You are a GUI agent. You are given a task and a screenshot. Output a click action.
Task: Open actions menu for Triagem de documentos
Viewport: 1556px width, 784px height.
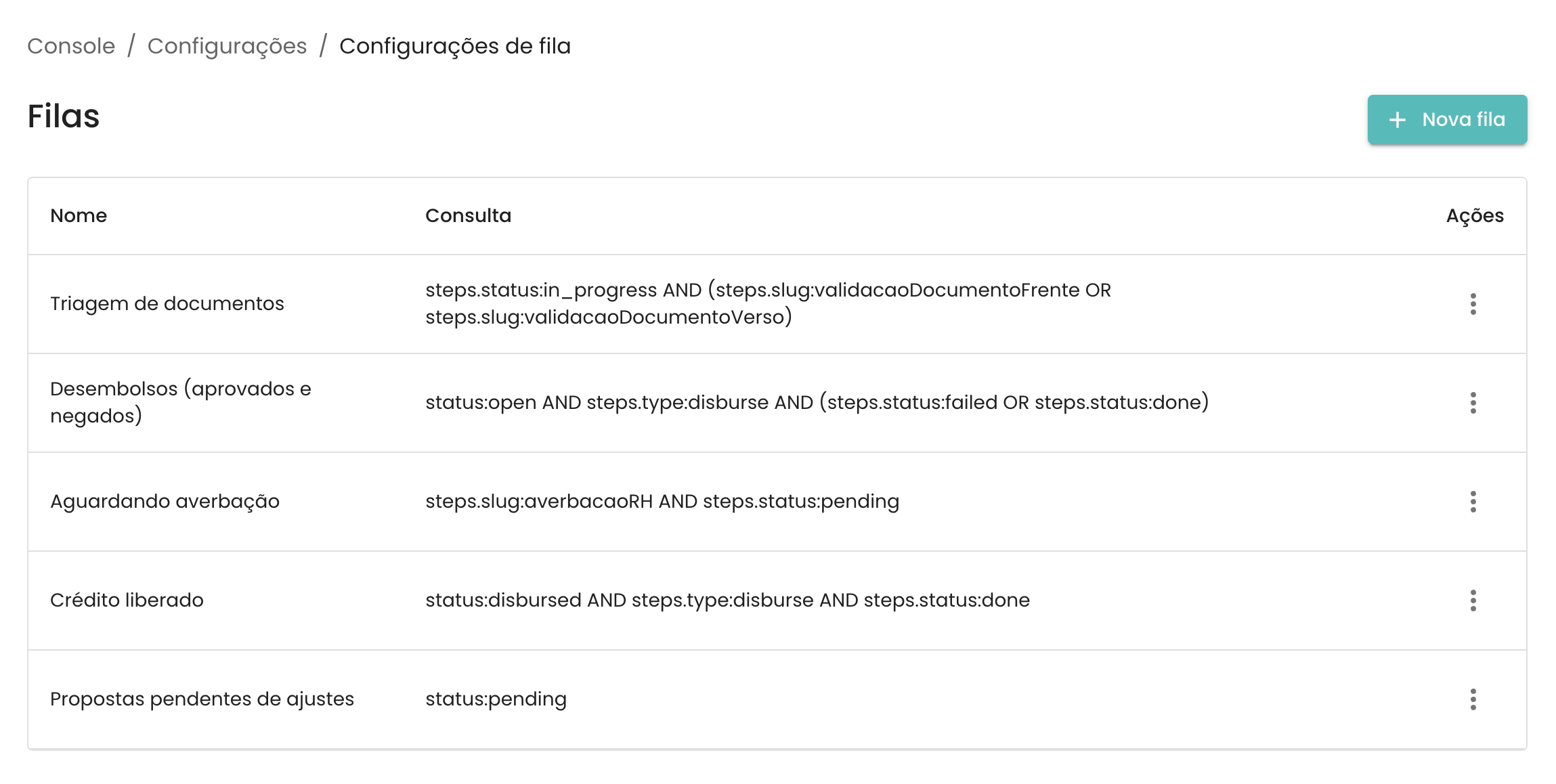[x=1473, y=304]
